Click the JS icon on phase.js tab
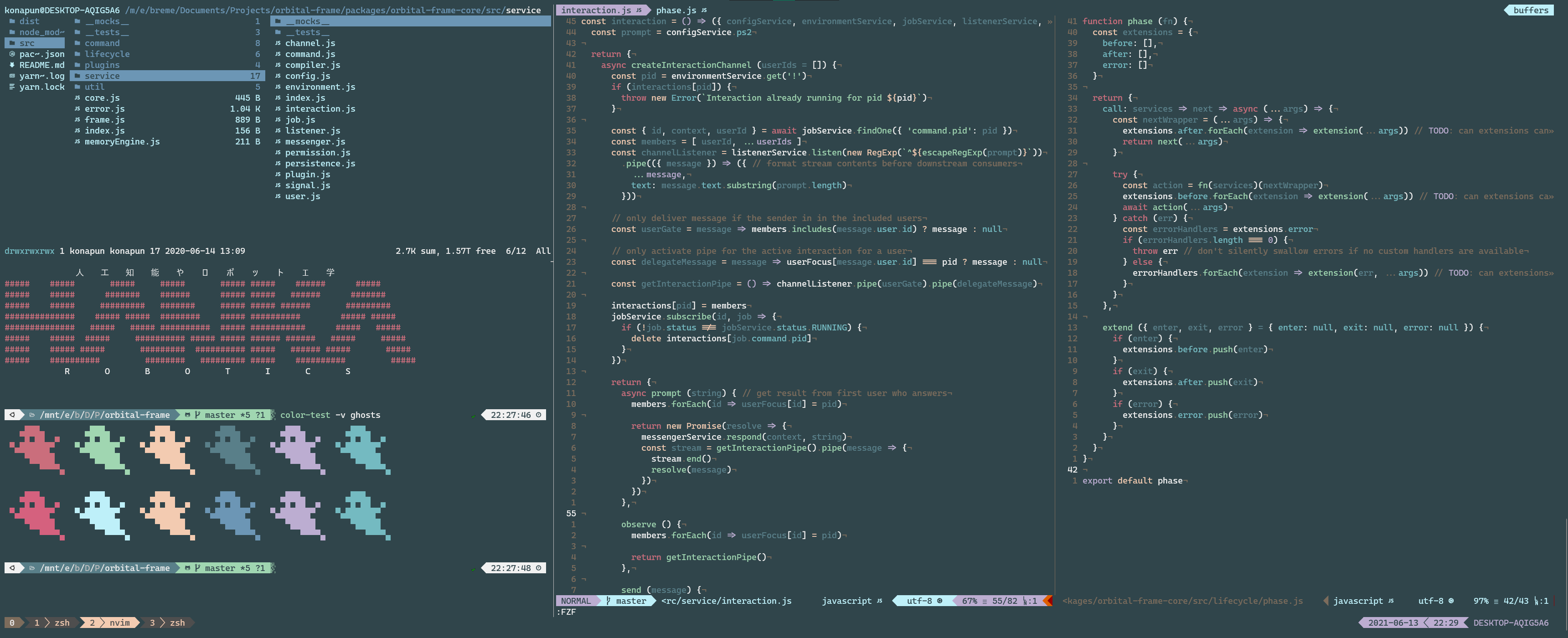Viewport: 1568px width, 638px height. (x=704, y=10)
